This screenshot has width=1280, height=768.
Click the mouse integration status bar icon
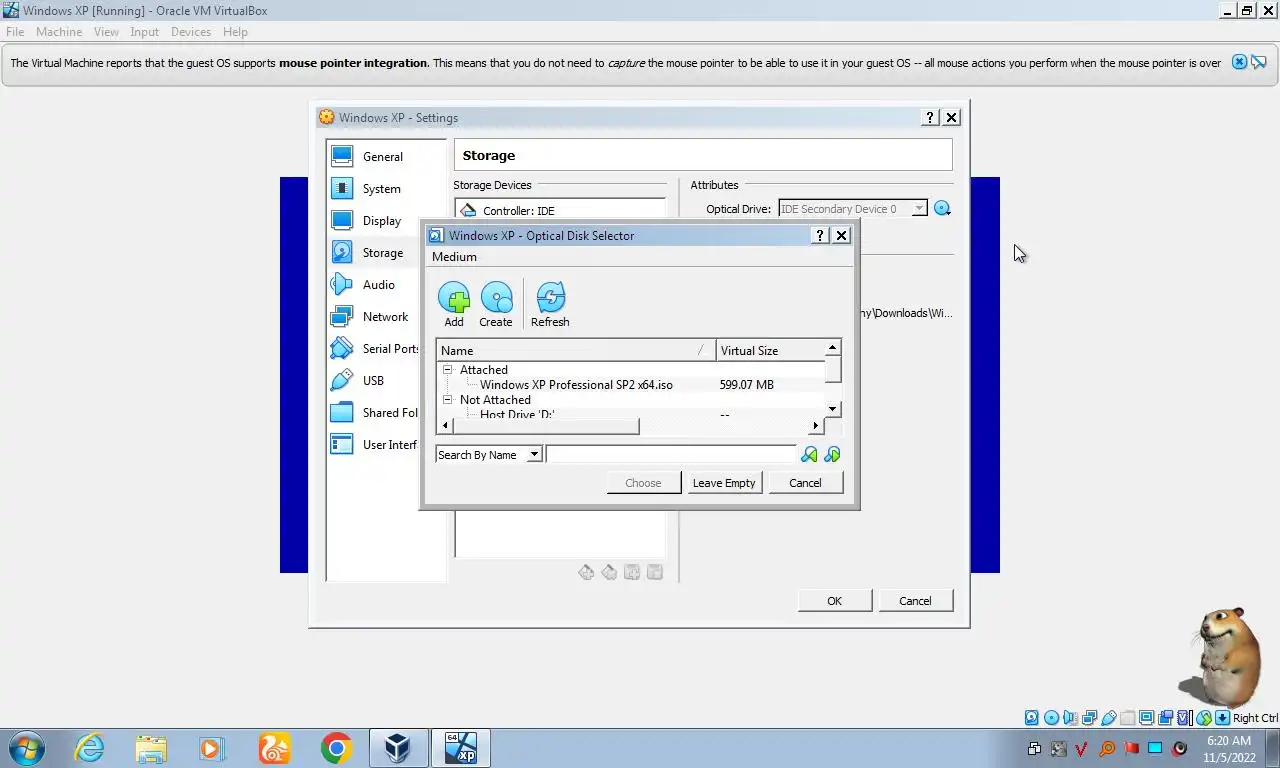(1204, 718)
